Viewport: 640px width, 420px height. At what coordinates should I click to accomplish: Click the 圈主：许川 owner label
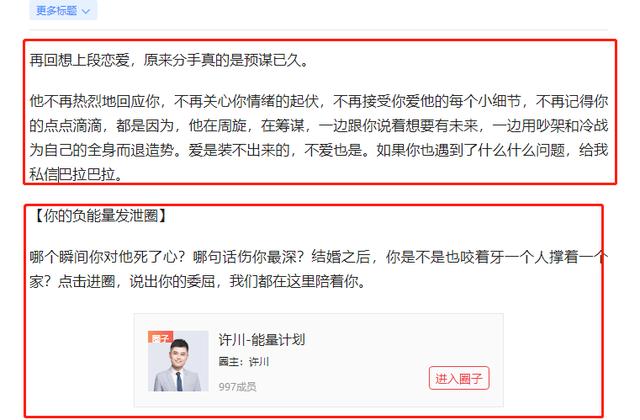[244, 362]
